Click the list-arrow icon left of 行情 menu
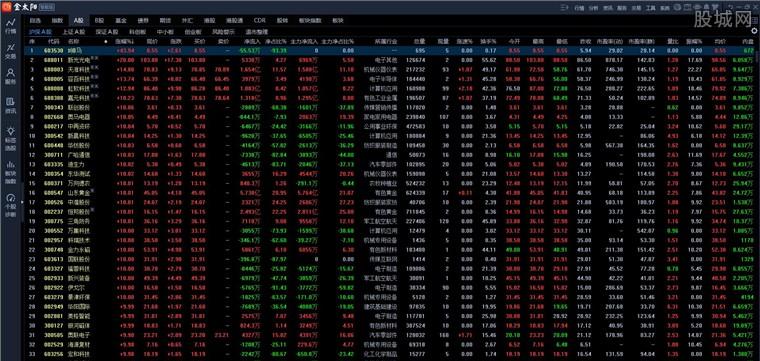Viewport: 760px width, 361px height. tap(564, 8)
